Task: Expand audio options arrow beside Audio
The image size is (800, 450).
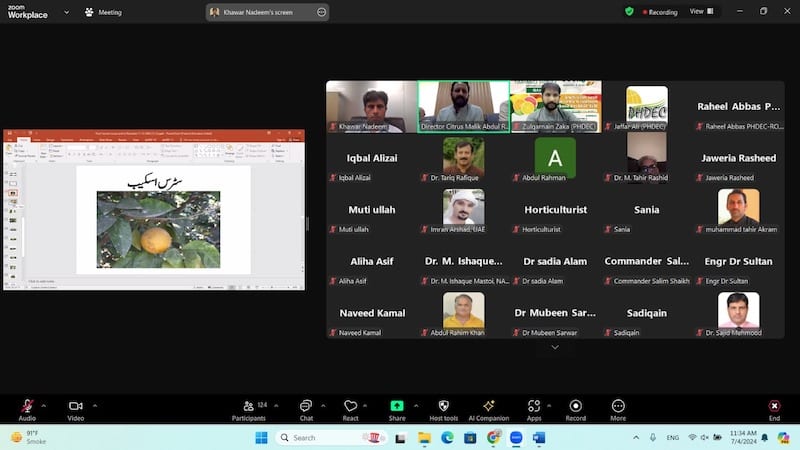Action: click(48, 405)
